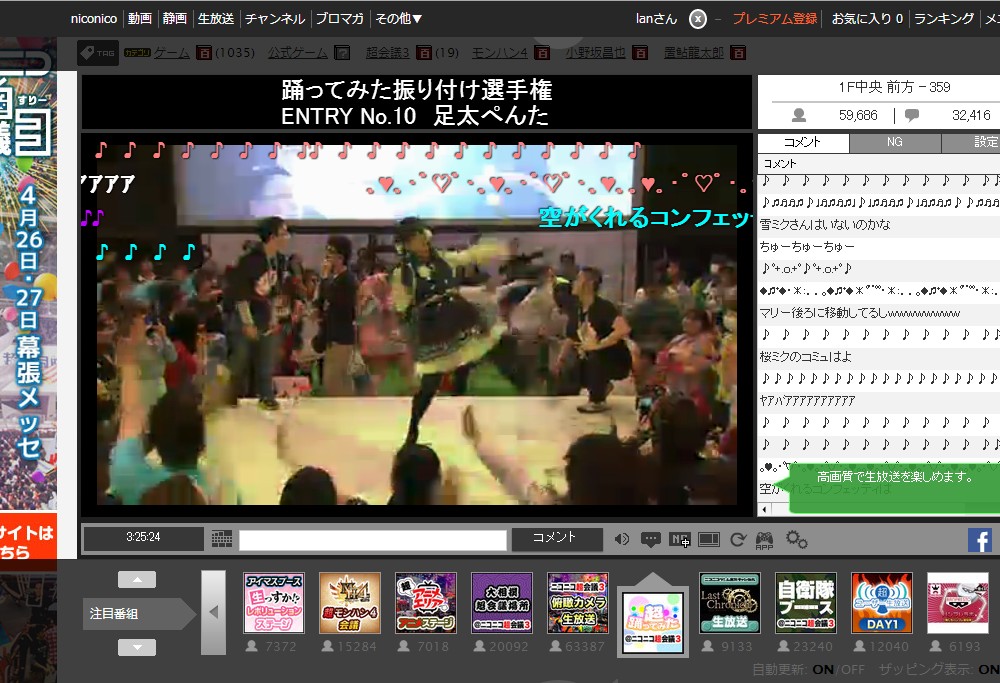This screenshot has width=1000, height=683.
Task: Open dictionary icon beside 超会議3 tag
Action: point(424,53)
